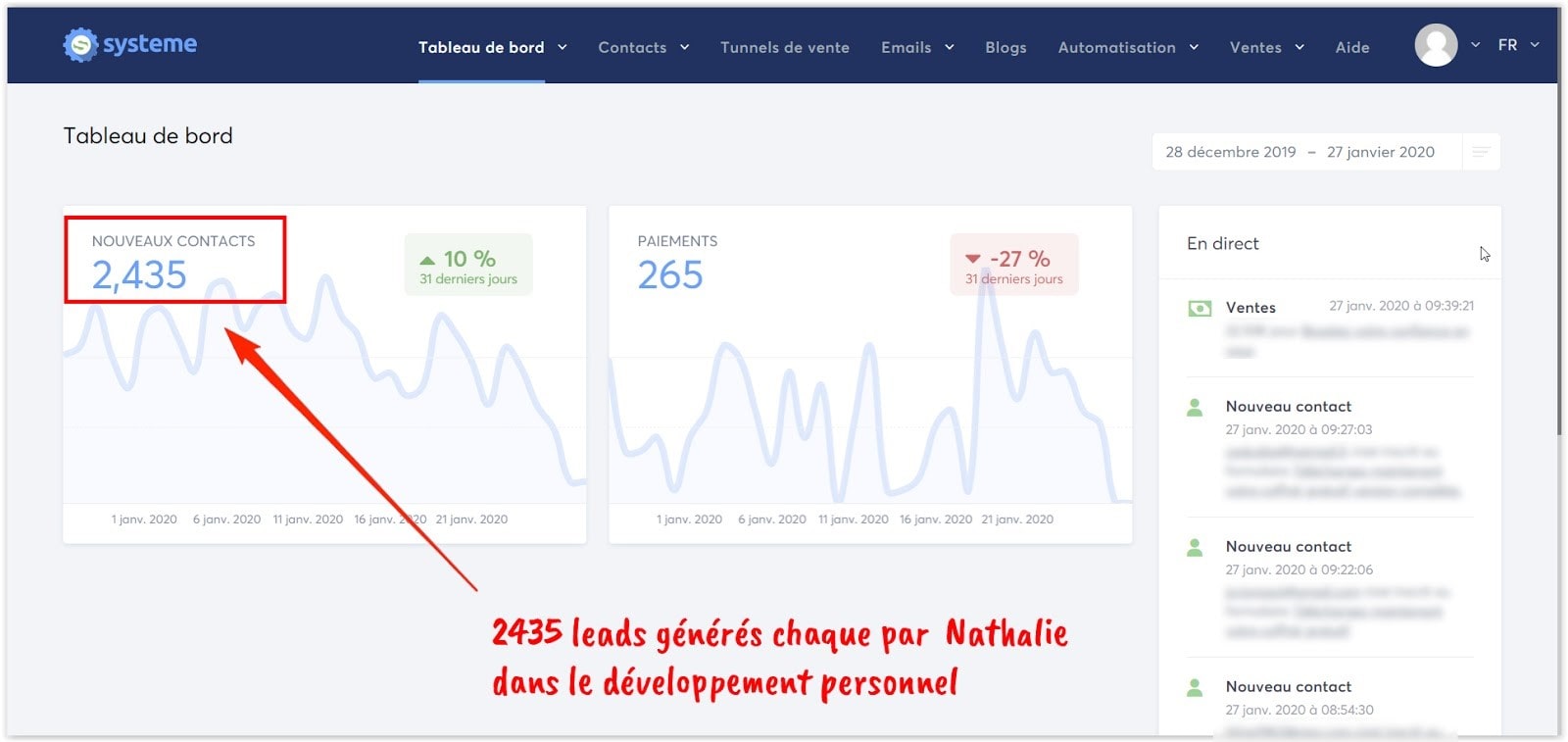This screenshot has height=742, width=1568.
Task: Go to the Blogs menu item
Action: click(x=1005, y=47)
